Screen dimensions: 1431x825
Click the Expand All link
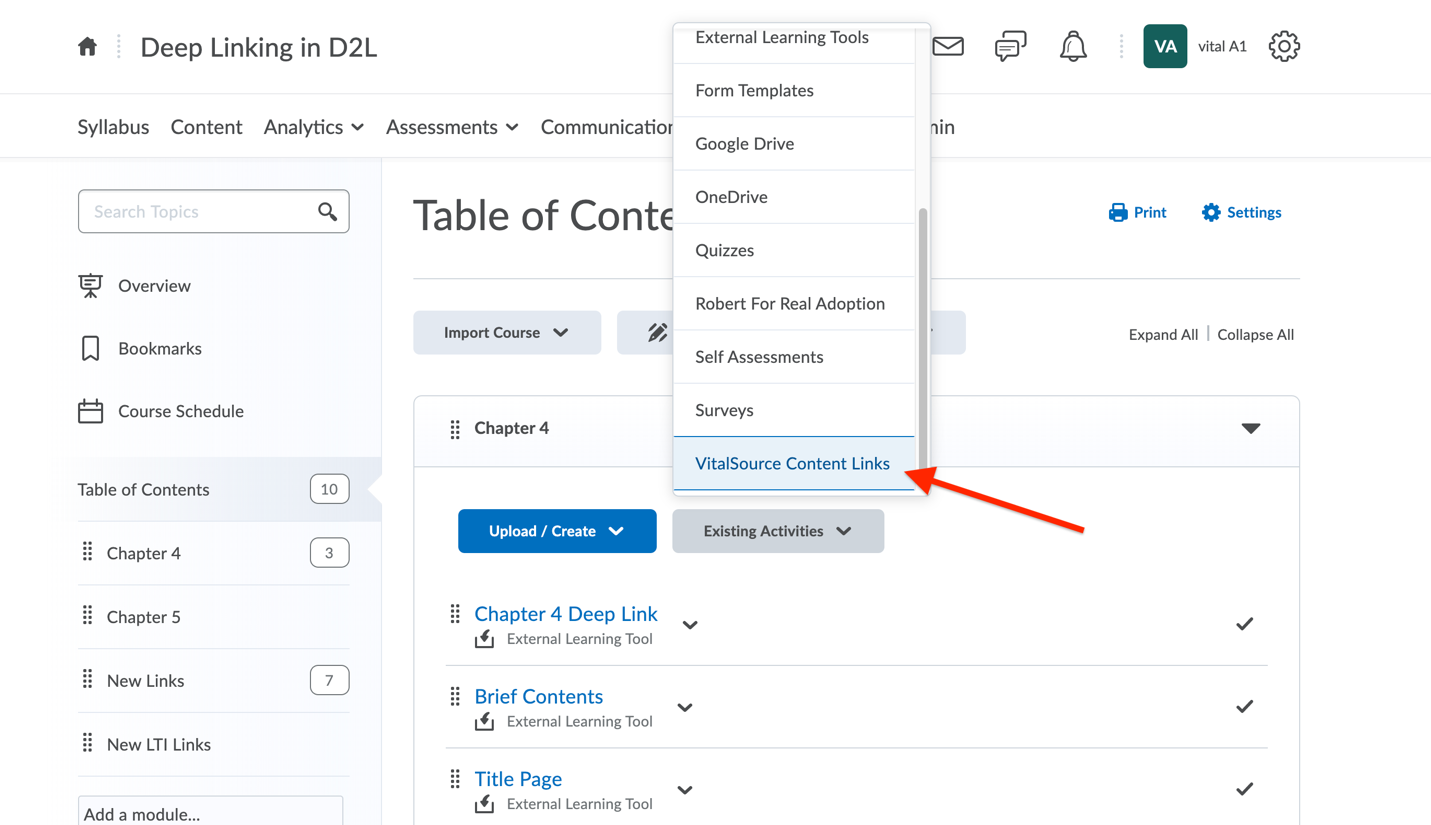click(1163, 334)
